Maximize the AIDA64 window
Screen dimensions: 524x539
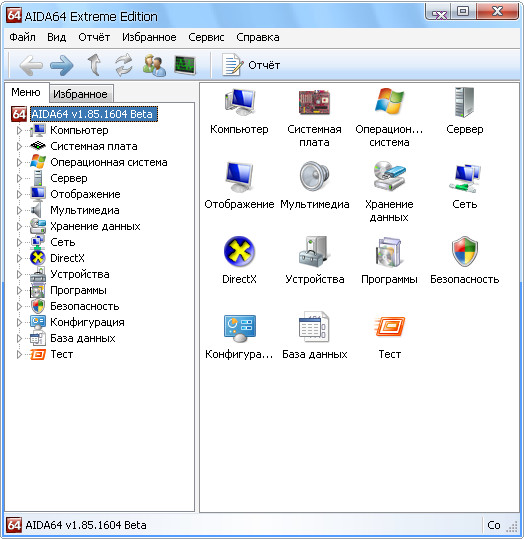point(463,12)
